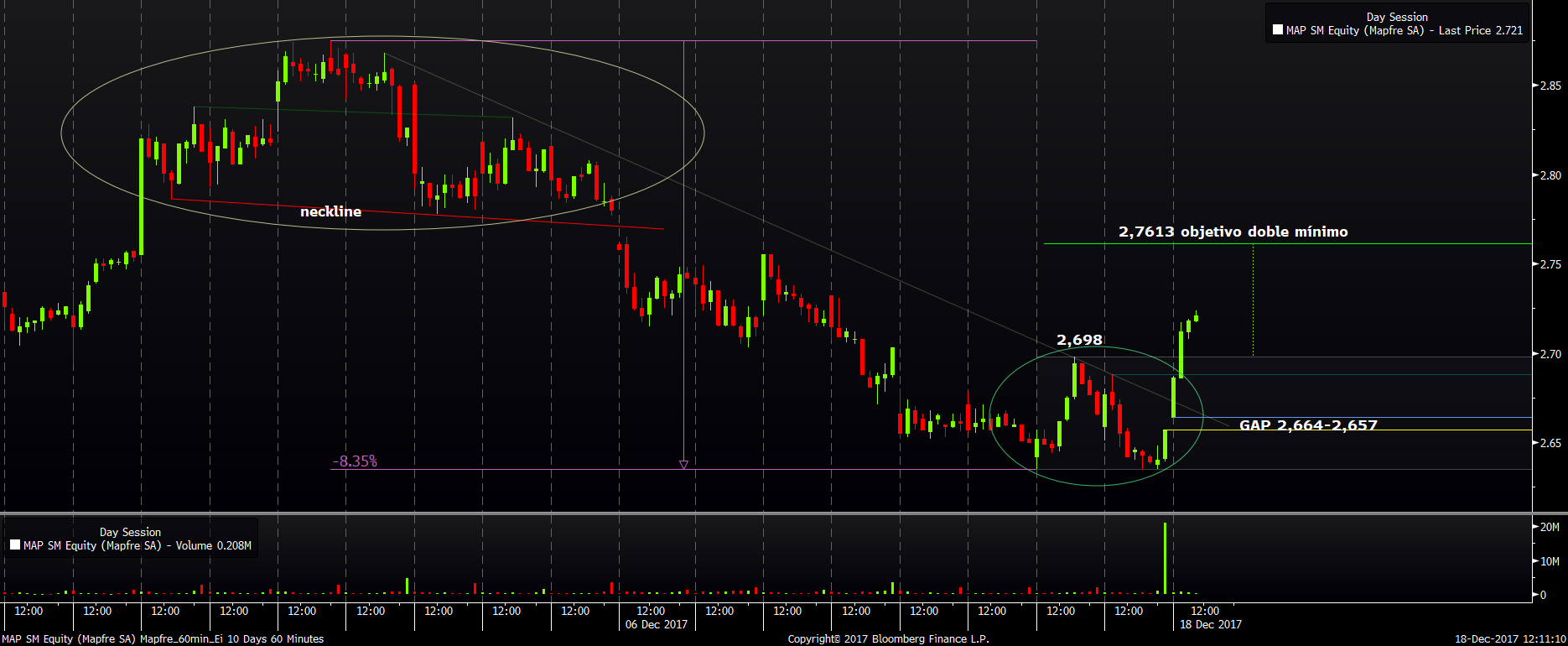
Task: Select the 'Mapfre_60min_Ei 10 Days 60 Minutes' footer title
Action: pyautogui.click(x=231, y=639)
